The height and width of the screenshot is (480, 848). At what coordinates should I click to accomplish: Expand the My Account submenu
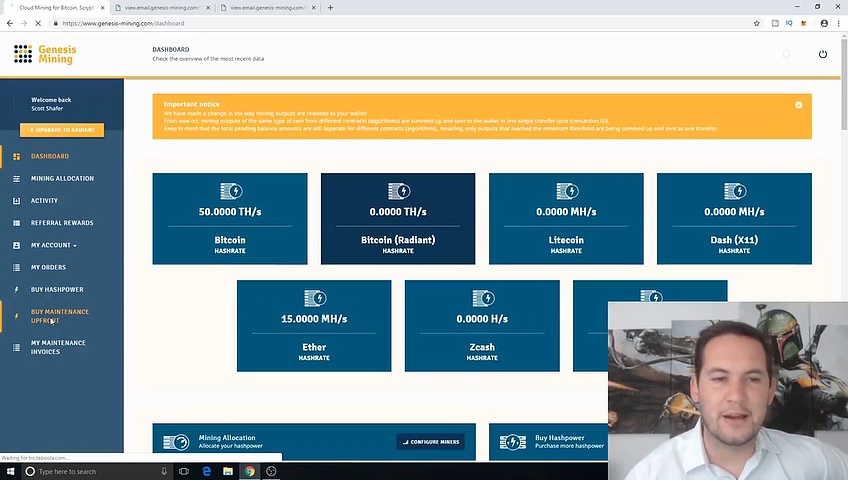(53, 245)
